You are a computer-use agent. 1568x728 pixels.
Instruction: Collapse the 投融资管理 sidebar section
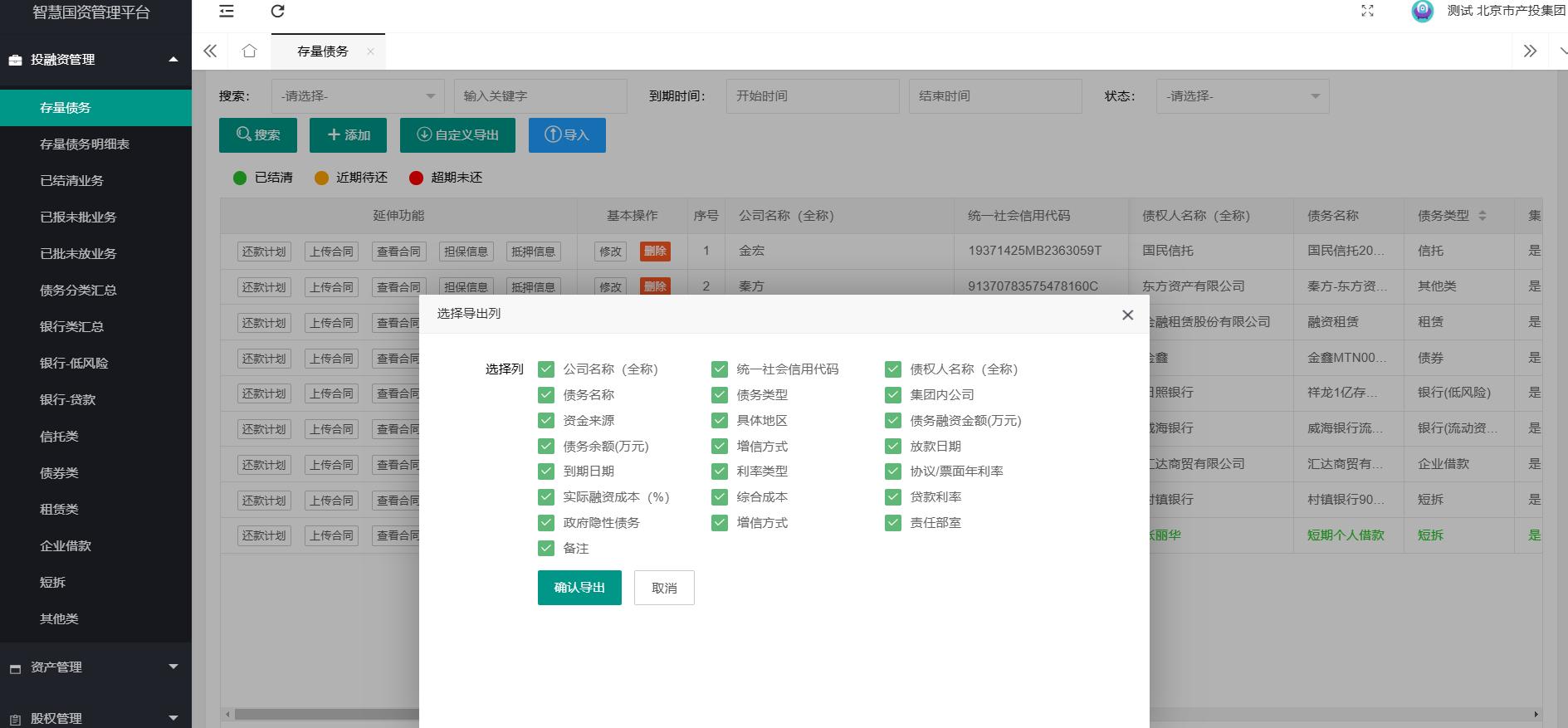[x=95, y=60]
